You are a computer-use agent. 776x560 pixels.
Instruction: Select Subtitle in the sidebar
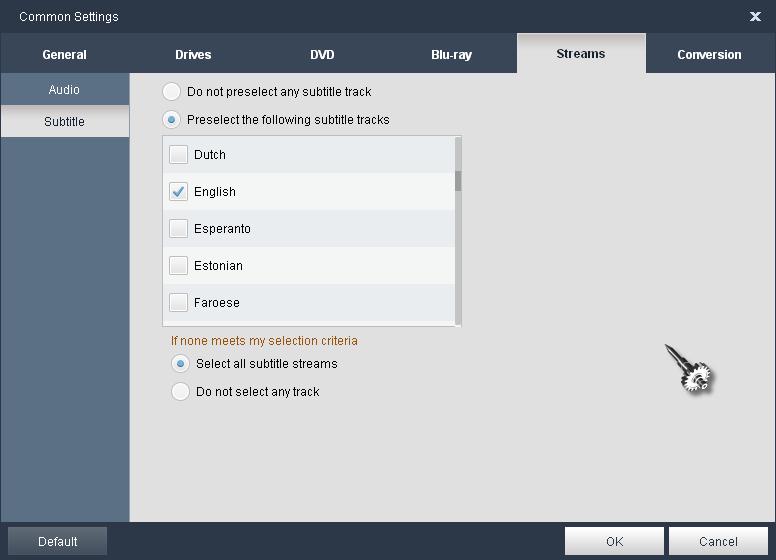(64, 122)
